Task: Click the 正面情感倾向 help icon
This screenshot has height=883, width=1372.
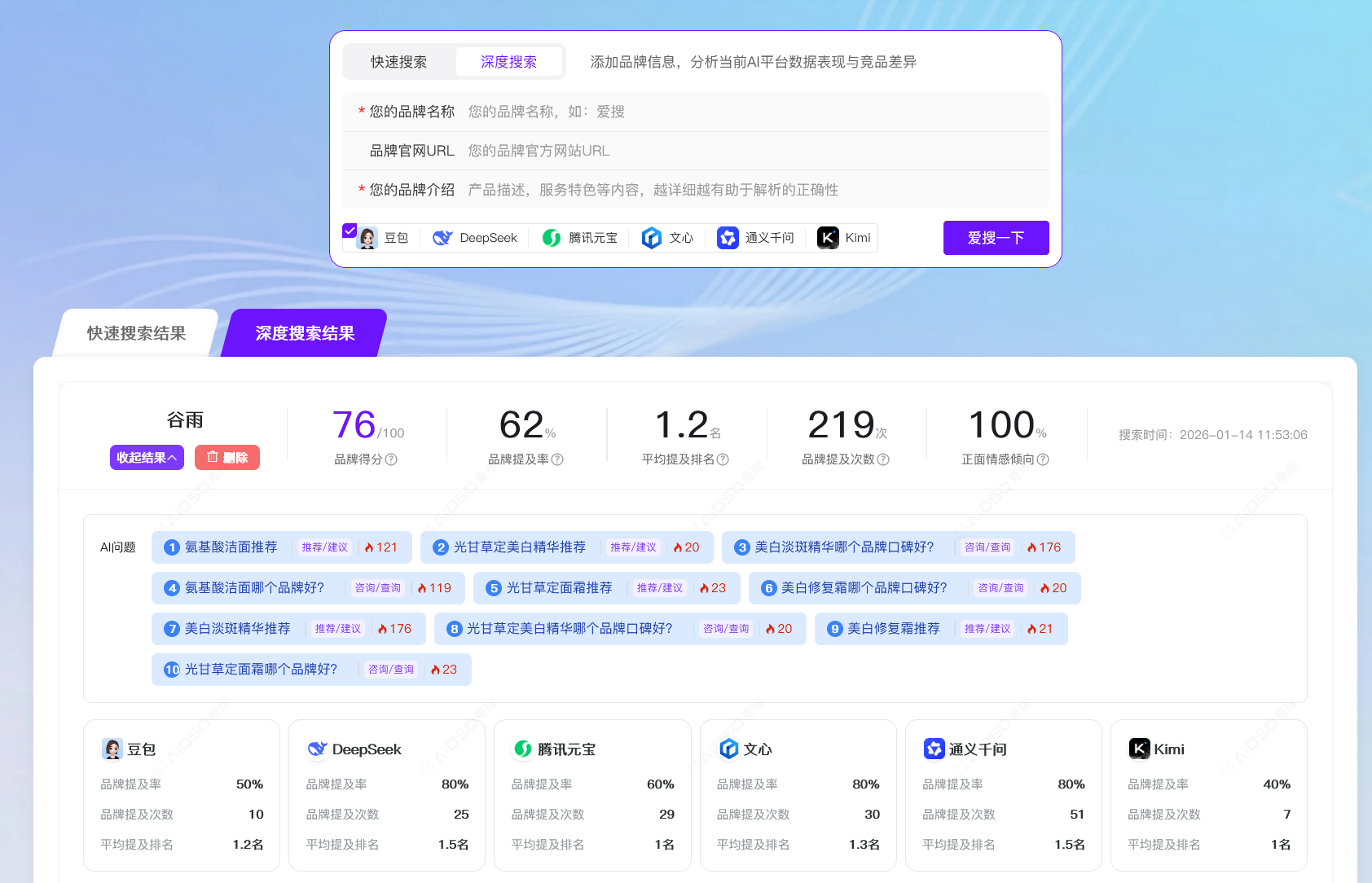Action: click(x=1043, y=459)
